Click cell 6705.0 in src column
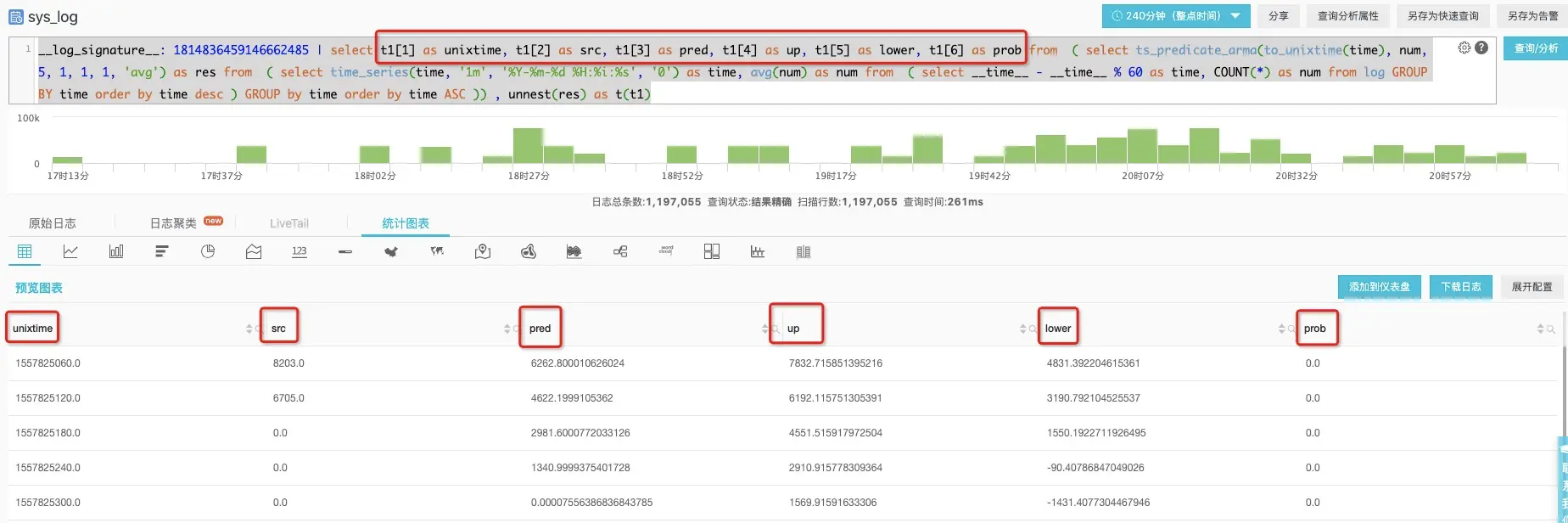 [288, 398]
